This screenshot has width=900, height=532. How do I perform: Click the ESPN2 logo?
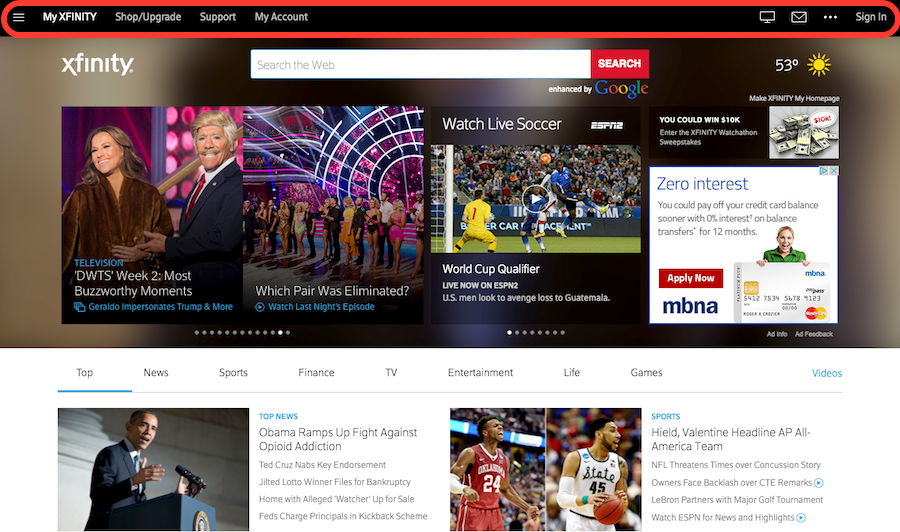click(607, 125)
